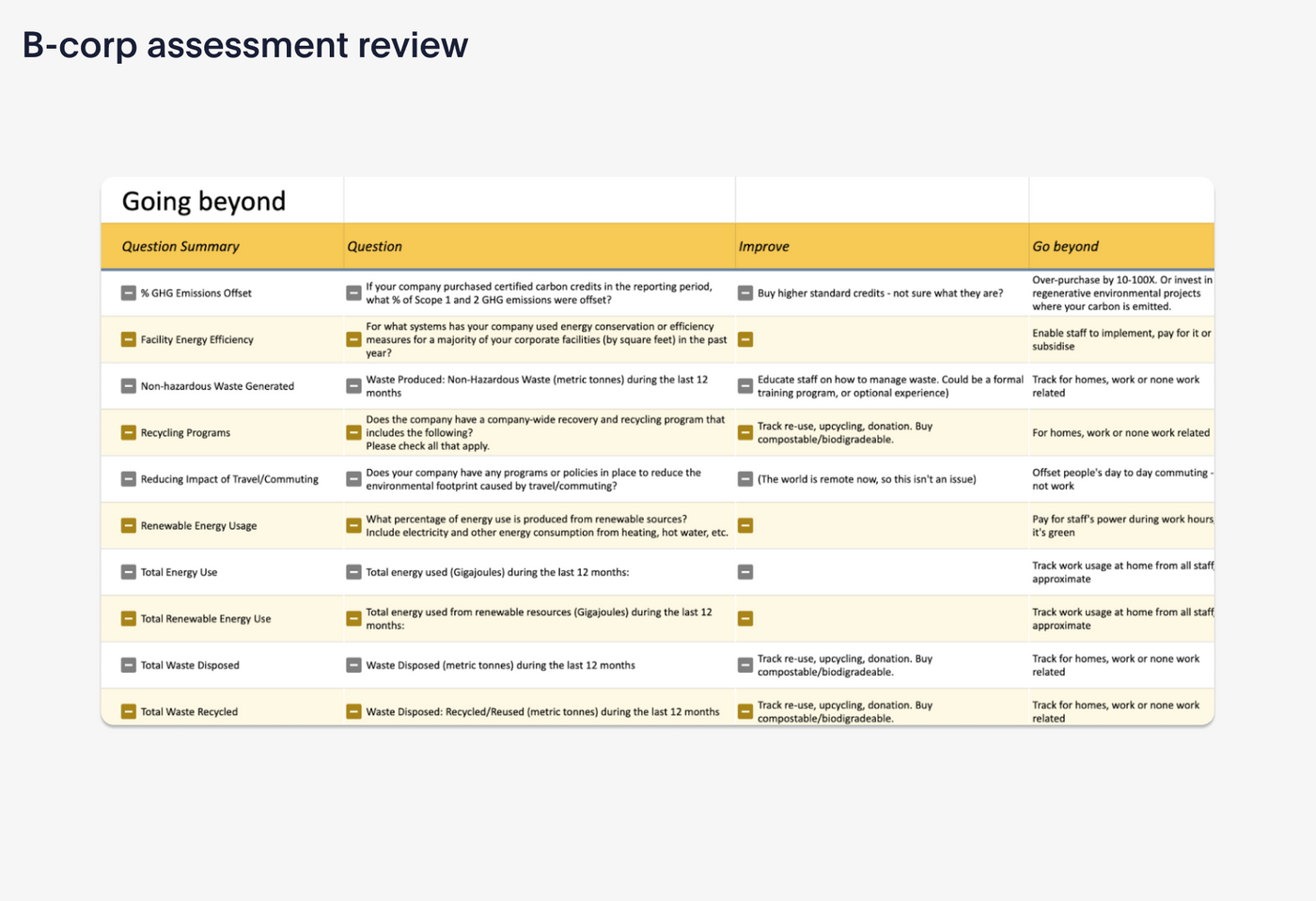This screenshot has height=901, width=1316.
Task: Click minus icon before 'The world is remote now'
Action: (745, 479)
